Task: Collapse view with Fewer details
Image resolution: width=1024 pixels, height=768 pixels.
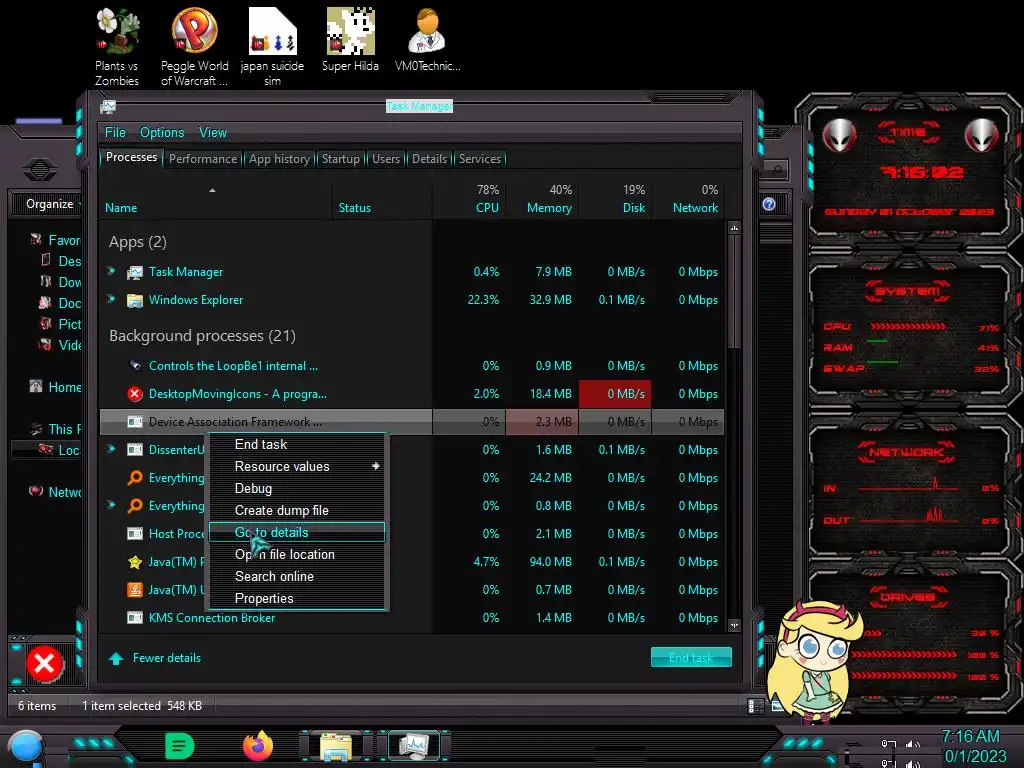Action: click(155, 658)
